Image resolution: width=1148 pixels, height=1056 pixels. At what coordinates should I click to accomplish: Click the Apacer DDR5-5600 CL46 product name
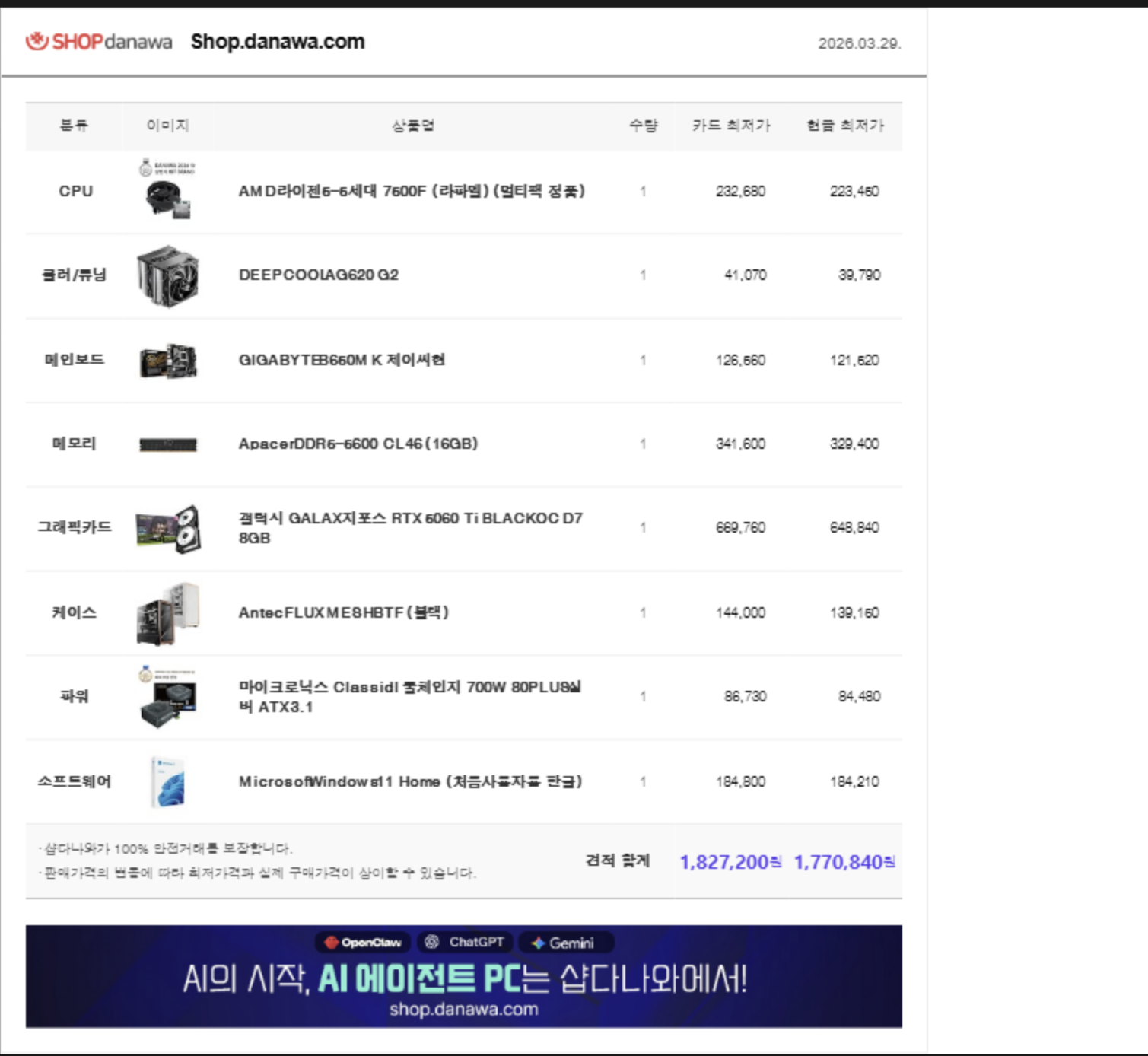point(358,444)
